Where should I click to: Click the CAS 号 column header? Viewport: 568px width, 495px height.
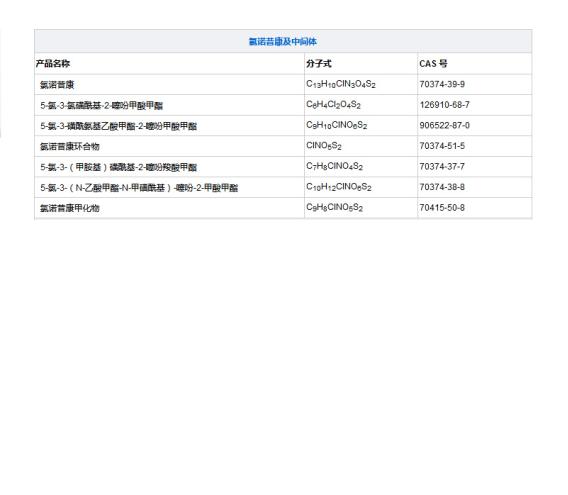point(433,63)
